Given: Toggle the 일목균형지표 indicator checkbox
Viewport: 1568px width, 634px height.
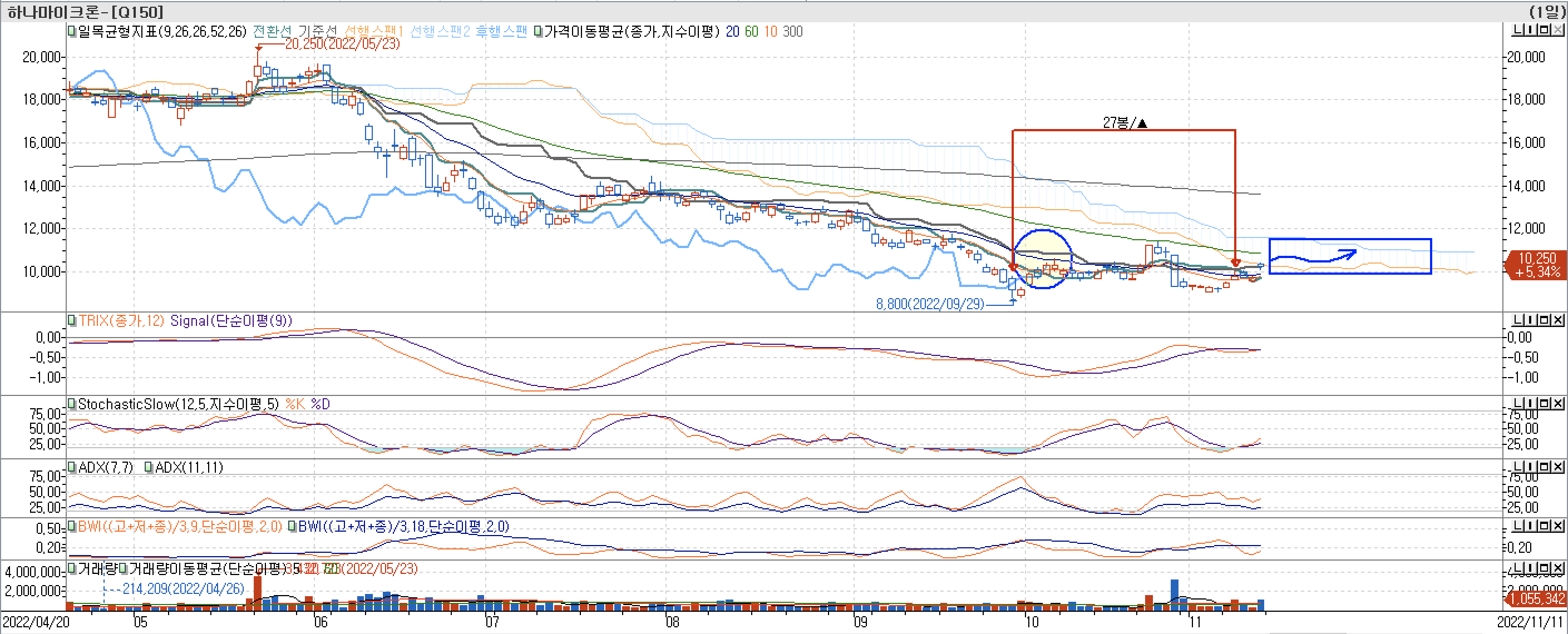Looking at the screenshot, I should pos(72,31).
